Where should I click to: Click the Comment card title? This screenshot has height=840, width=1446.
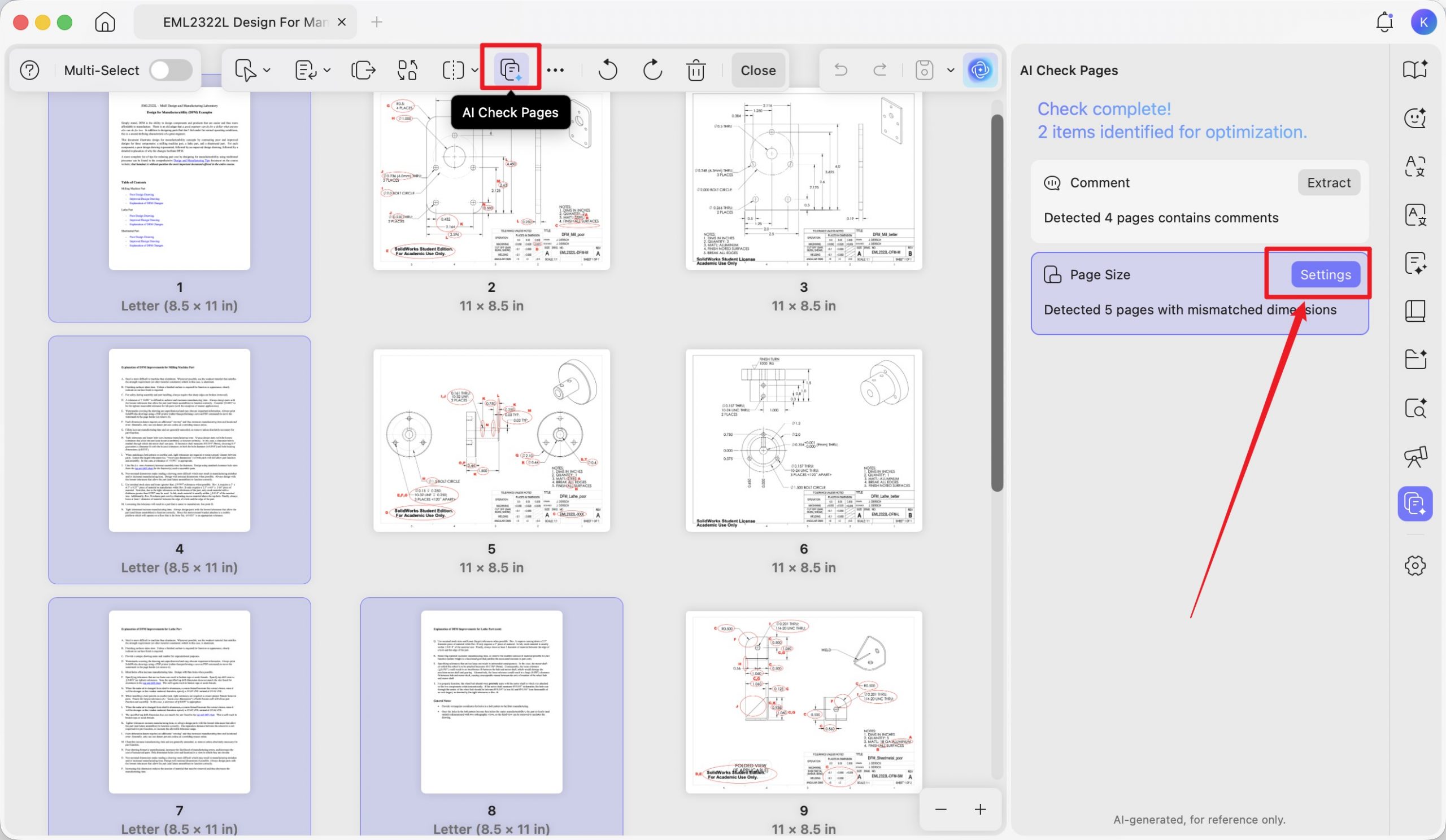(x=1099, y=182)
